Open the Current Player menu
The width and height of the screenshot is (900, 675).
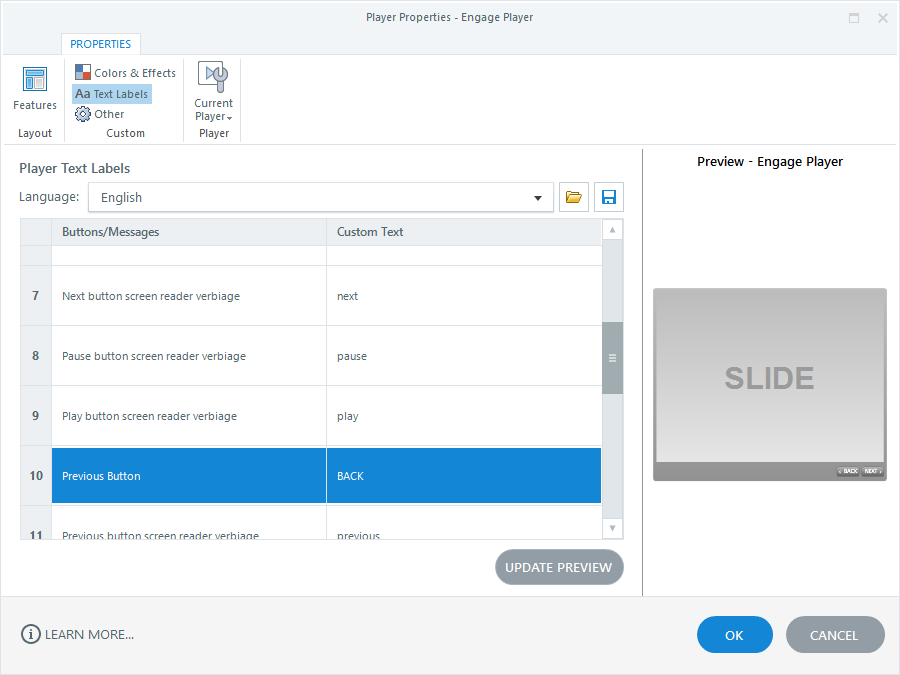(214, 92)
